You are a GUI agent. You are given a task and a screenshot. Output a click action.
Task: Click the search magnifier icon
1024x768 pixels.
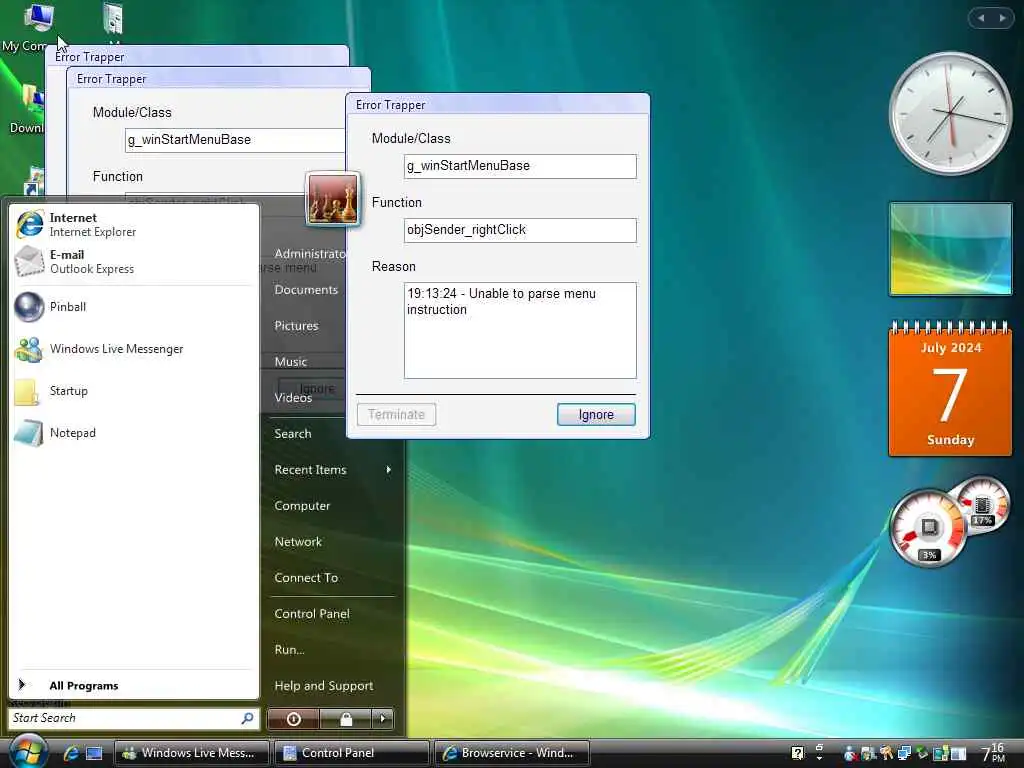pyautogui.click(x=248, y=718)
